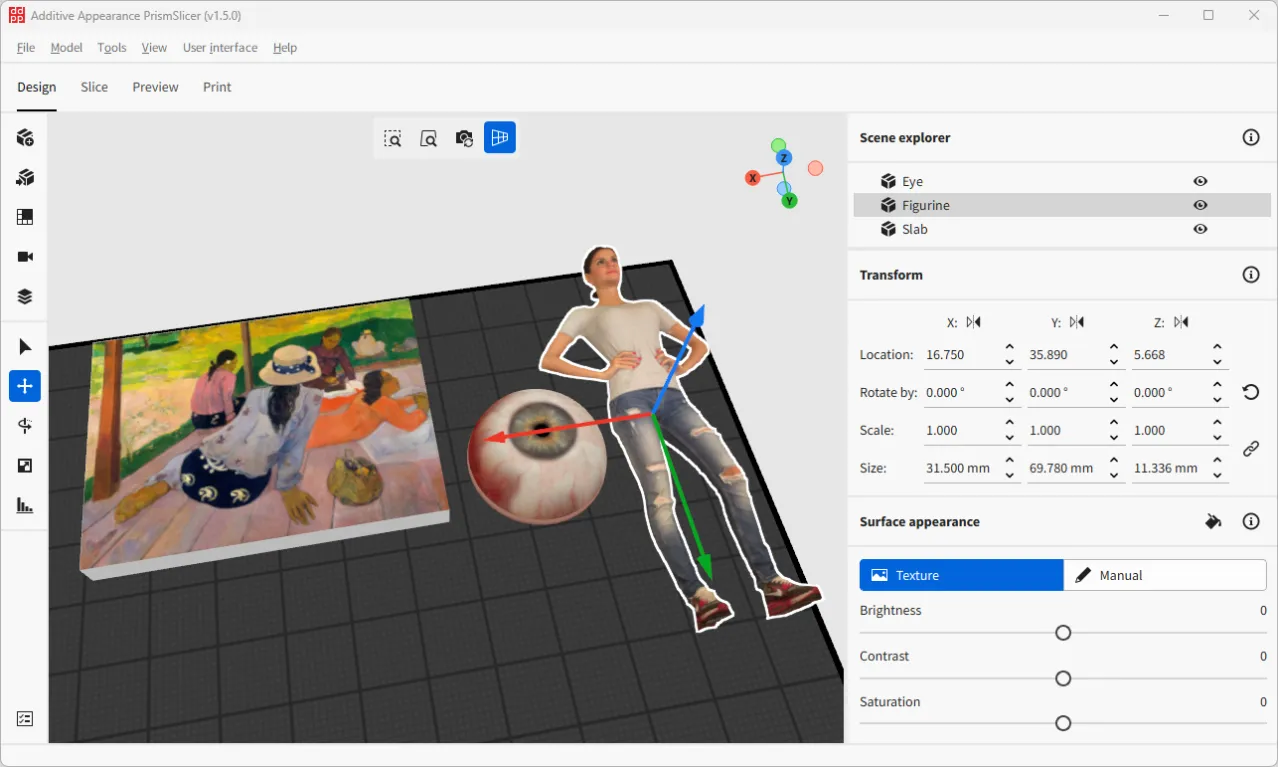
Task: Link uniform scaling with the chain icon
Action: click(1250, 448)
